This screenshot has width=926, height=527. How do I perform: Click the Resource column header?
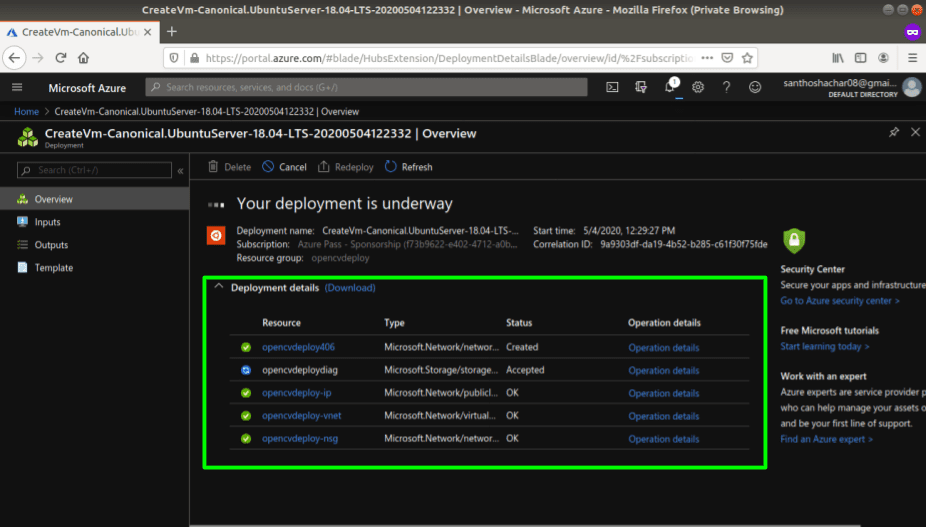pos(282,323)
